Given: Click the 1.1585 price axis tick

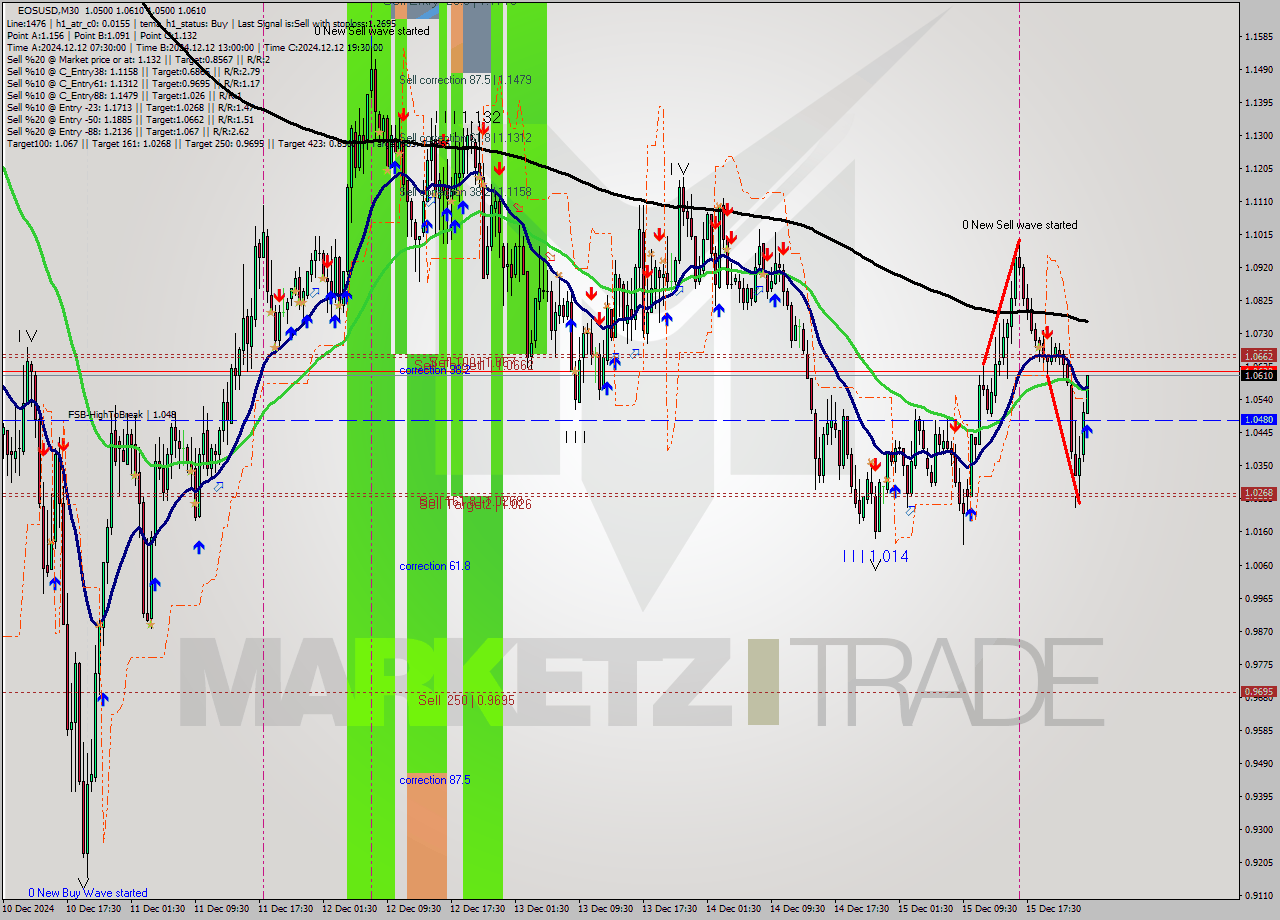Looking at the screenshot, I should (1258, 37).
